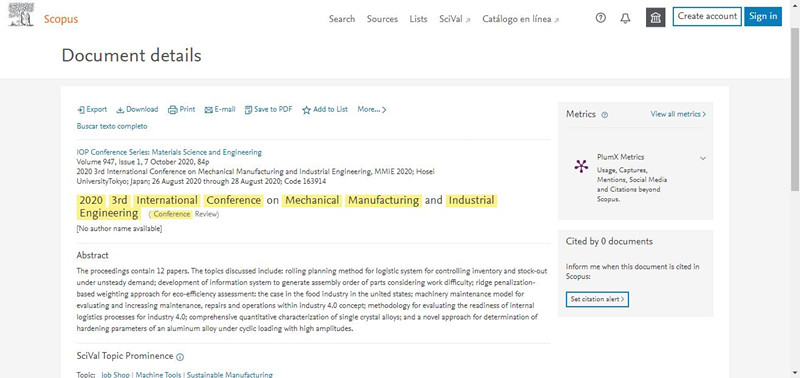Open the Machine Tools topic link
Image resolution: width=800 pixels, height=378 pixels.
(x=158, y=374)
